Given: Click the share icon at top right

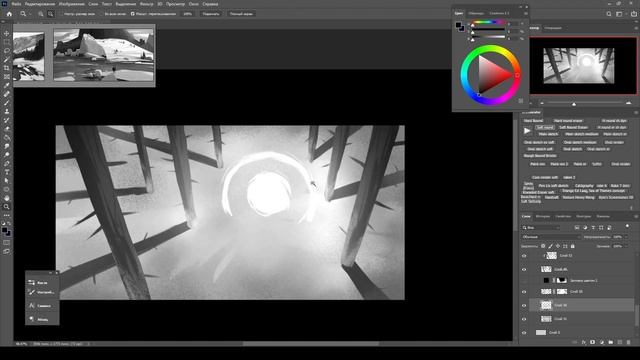Looking at the screenshot, I should [634, 14].
